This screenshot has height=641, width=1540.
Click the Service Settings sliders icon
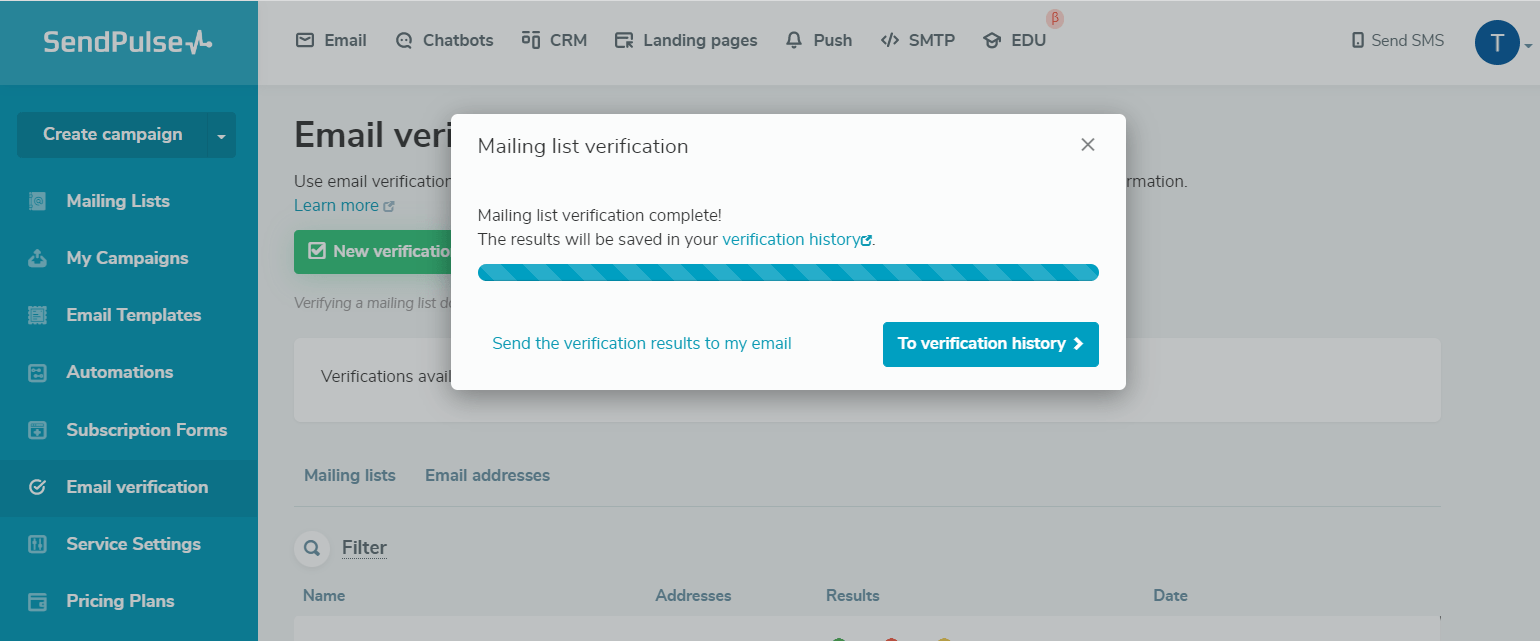tap(37, 544)
